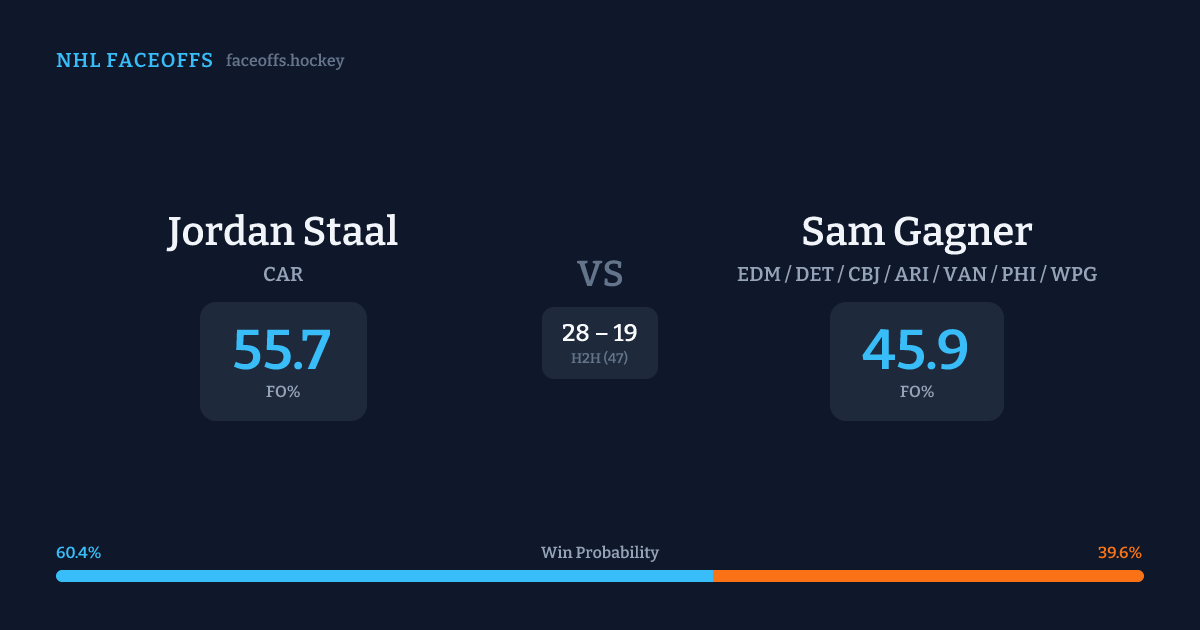This screenshot has height=630, width=1200.
Task: Click Sam Gagner's 45.9 faceoff percentage
Action: 916,350
